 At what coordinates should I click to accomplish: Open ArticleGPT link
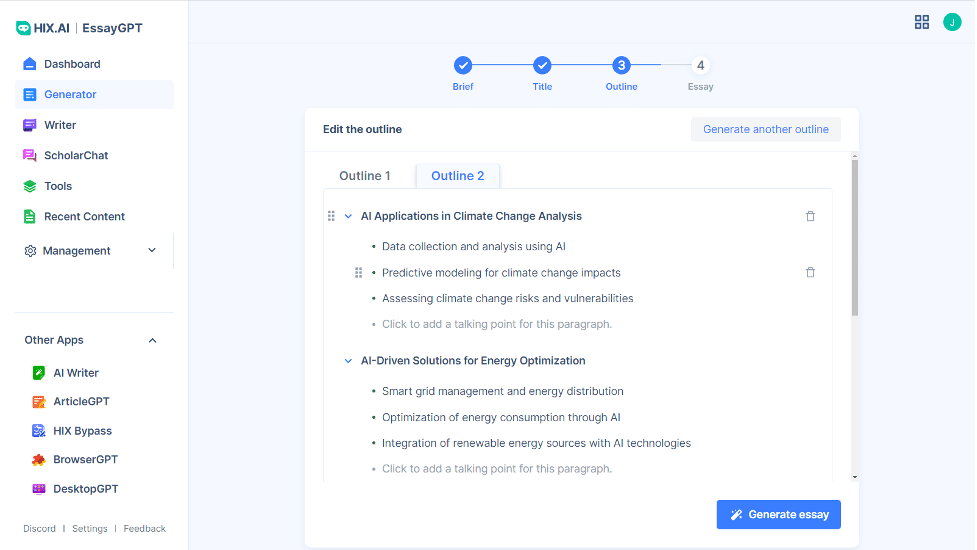[81, 402]
